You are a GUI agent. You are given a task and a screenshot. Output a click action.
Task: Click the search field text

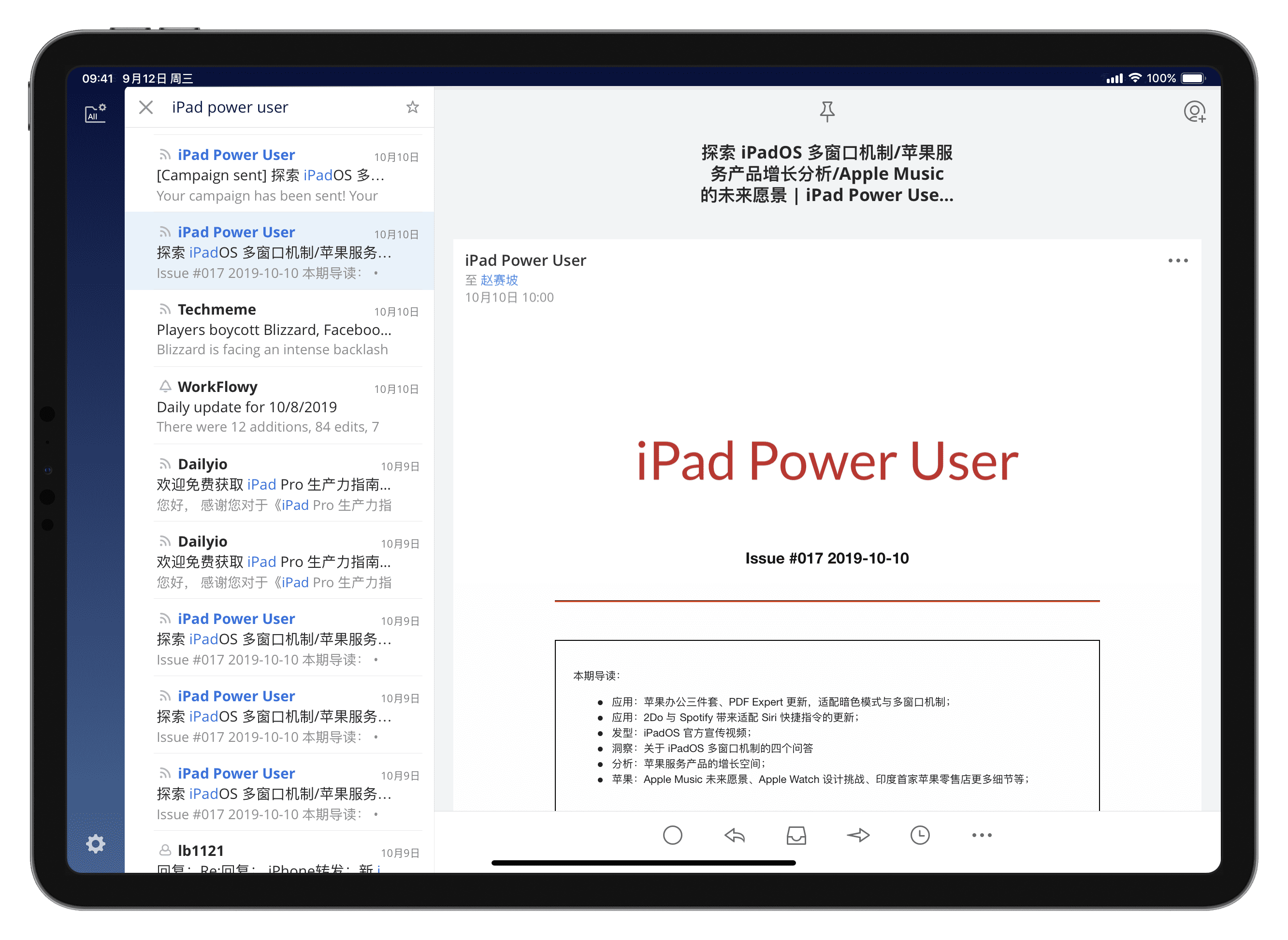[x=230, y=107]
